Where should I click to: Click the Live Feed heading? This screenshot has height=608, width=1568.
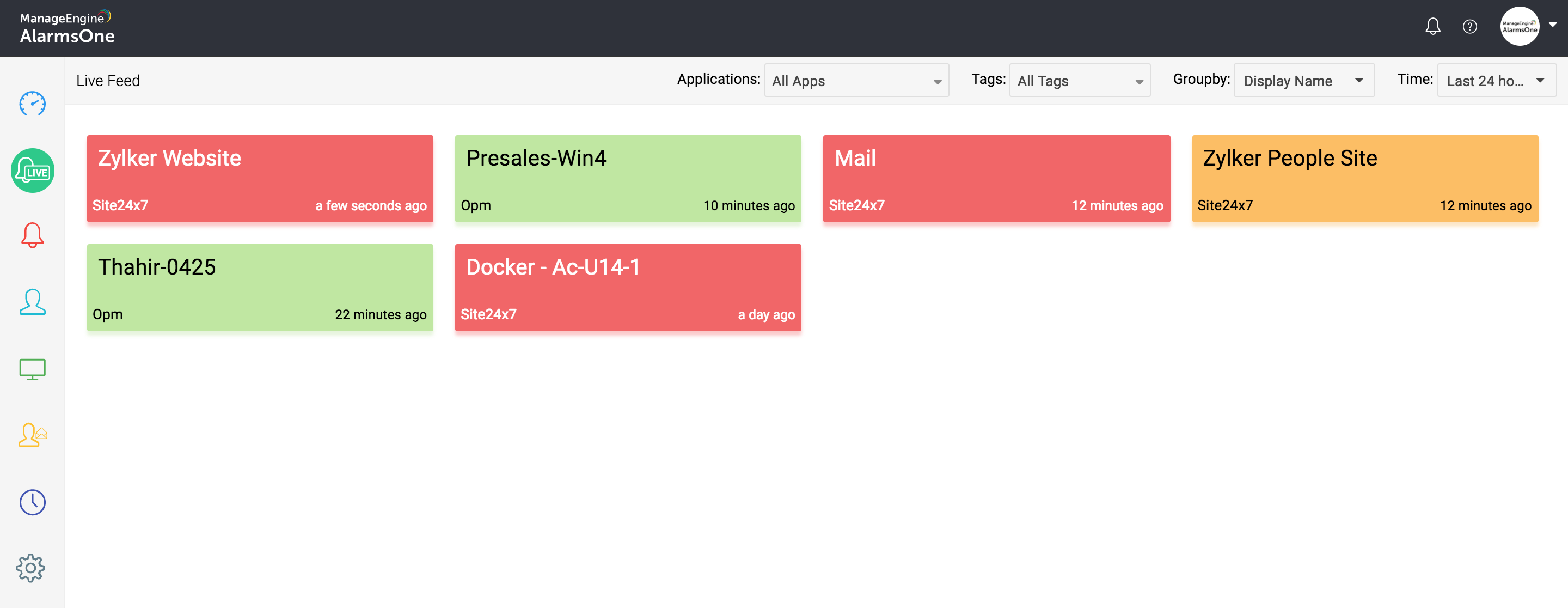[108, 80]
